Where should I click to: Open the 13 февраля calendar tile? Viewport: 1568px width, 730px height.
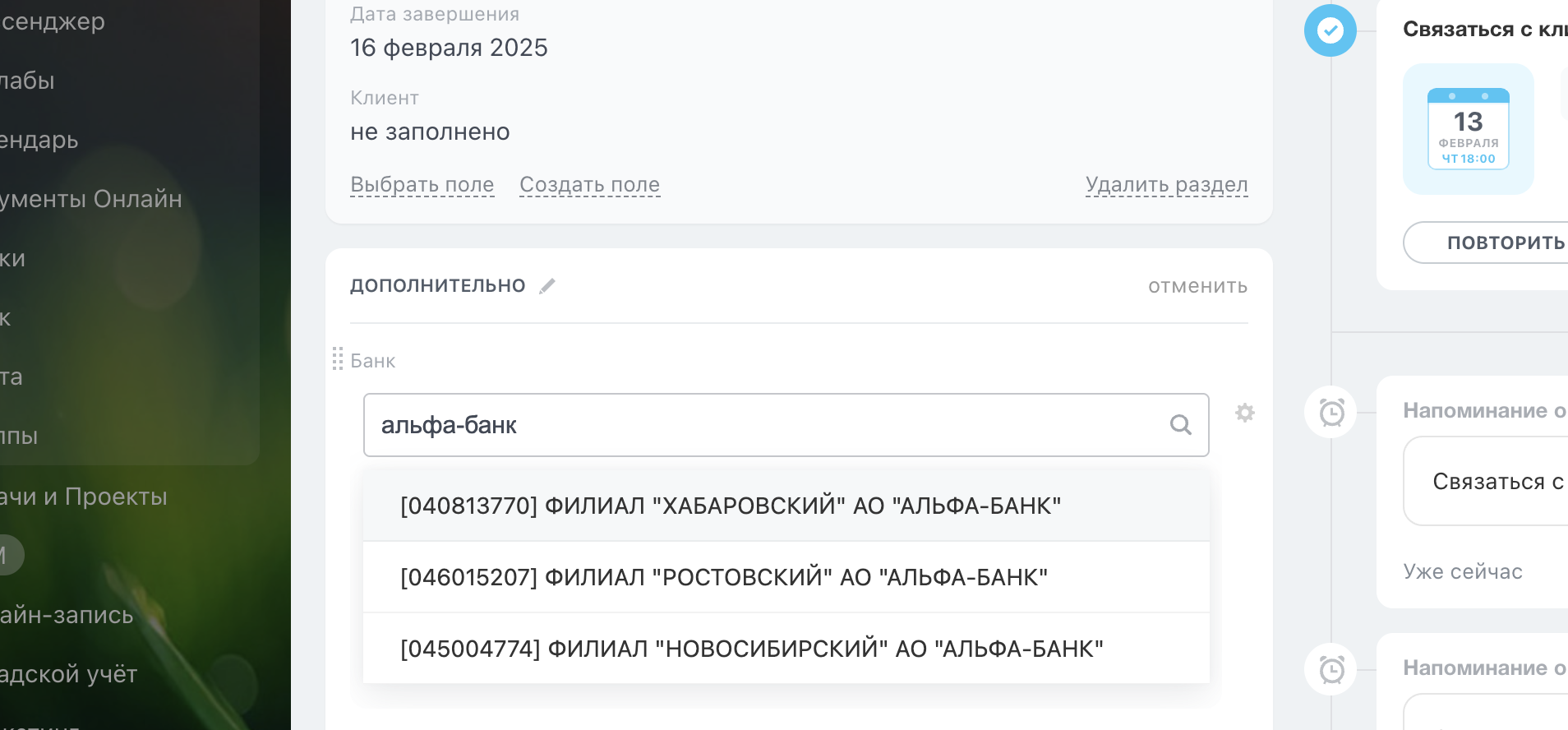(1468, 129)
